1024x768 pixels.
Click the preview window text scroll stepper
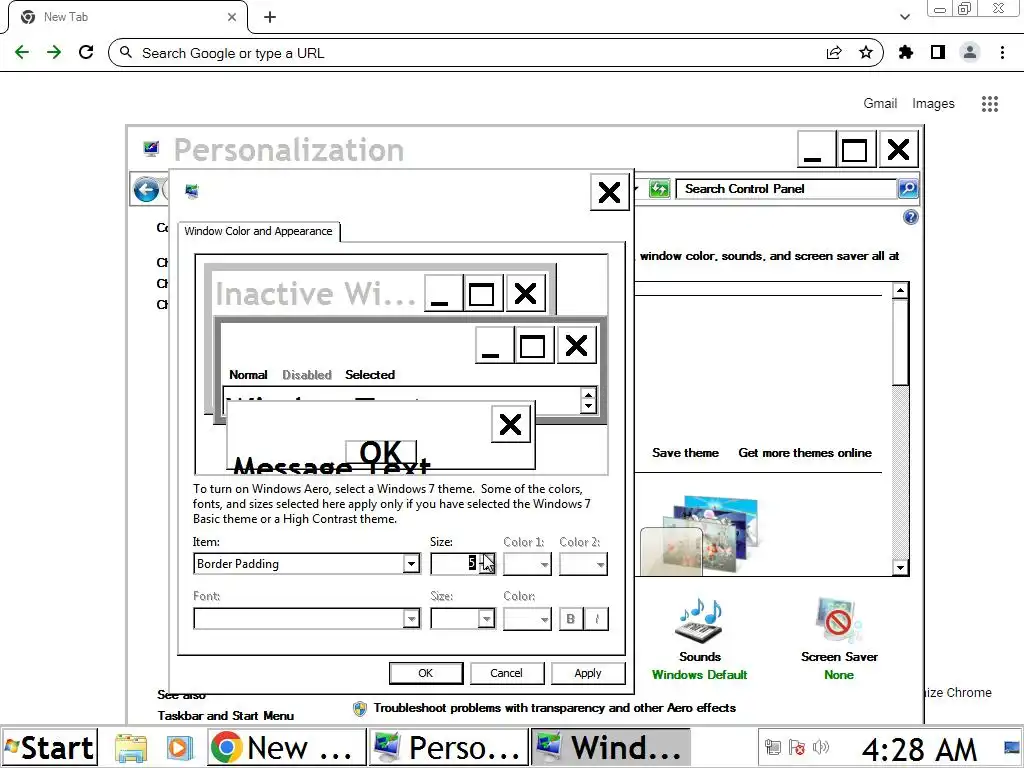588,400
